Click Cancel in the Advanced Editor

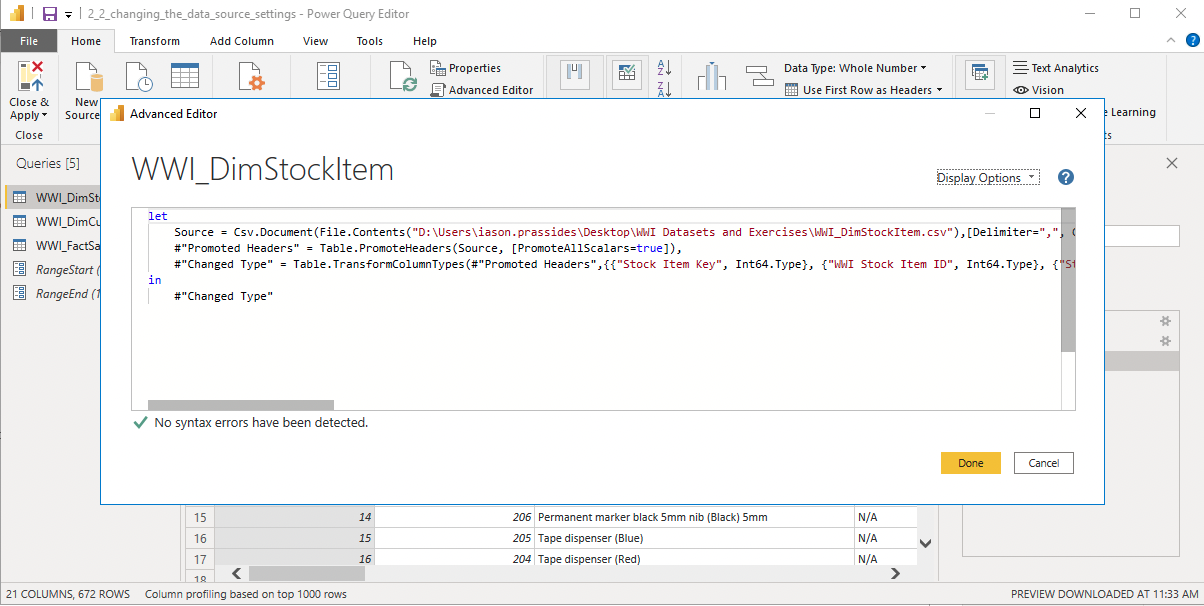[1044, 463]
